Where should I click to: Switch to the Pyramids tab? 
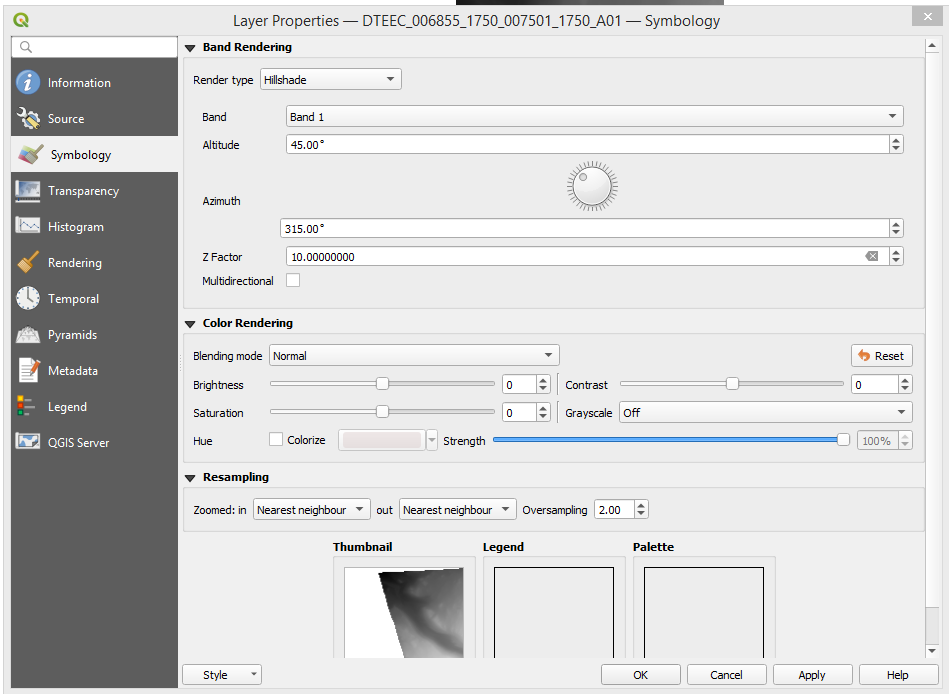pyautogui.click(x=94, y=335)
